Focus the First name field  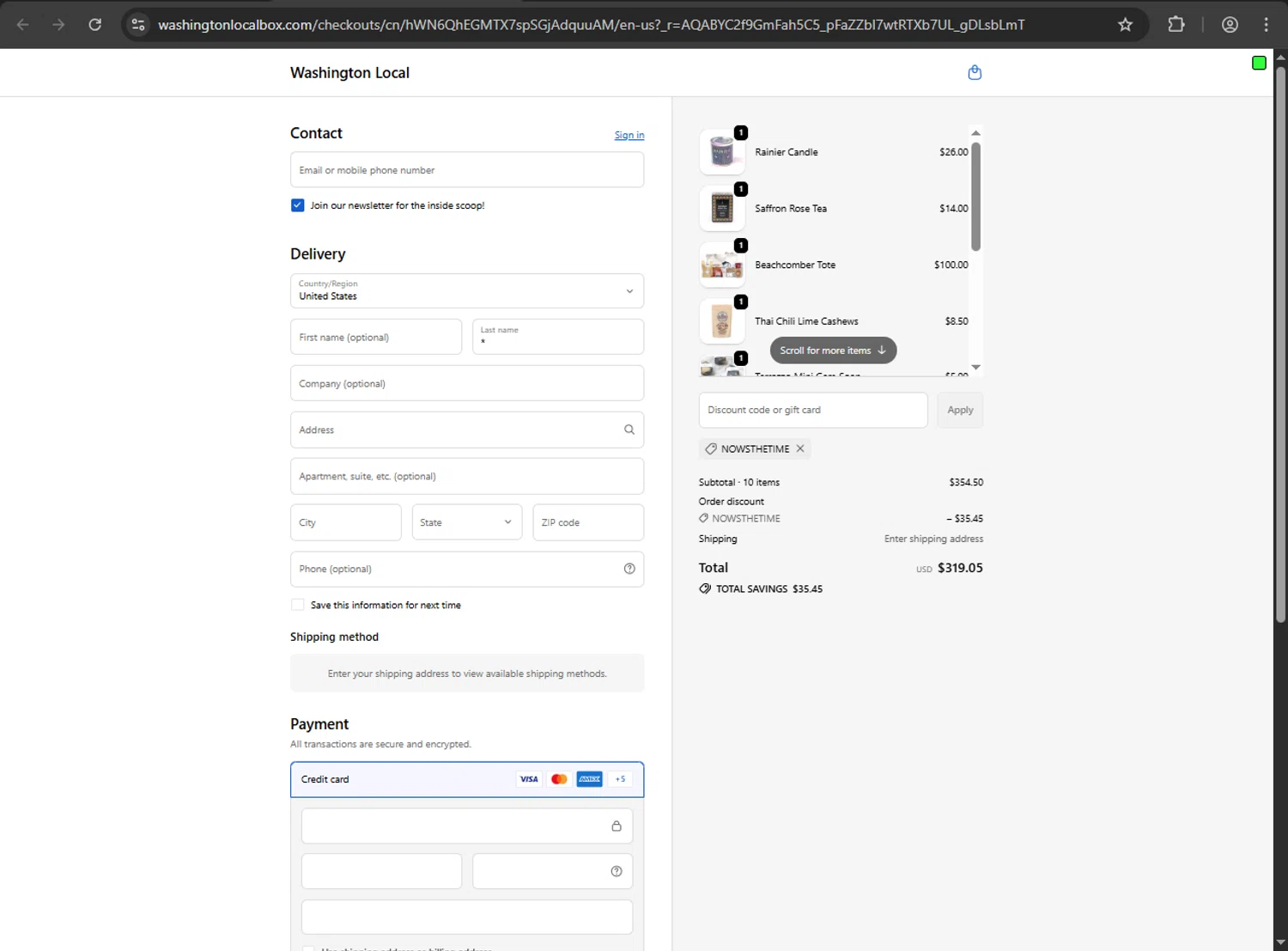376,337
